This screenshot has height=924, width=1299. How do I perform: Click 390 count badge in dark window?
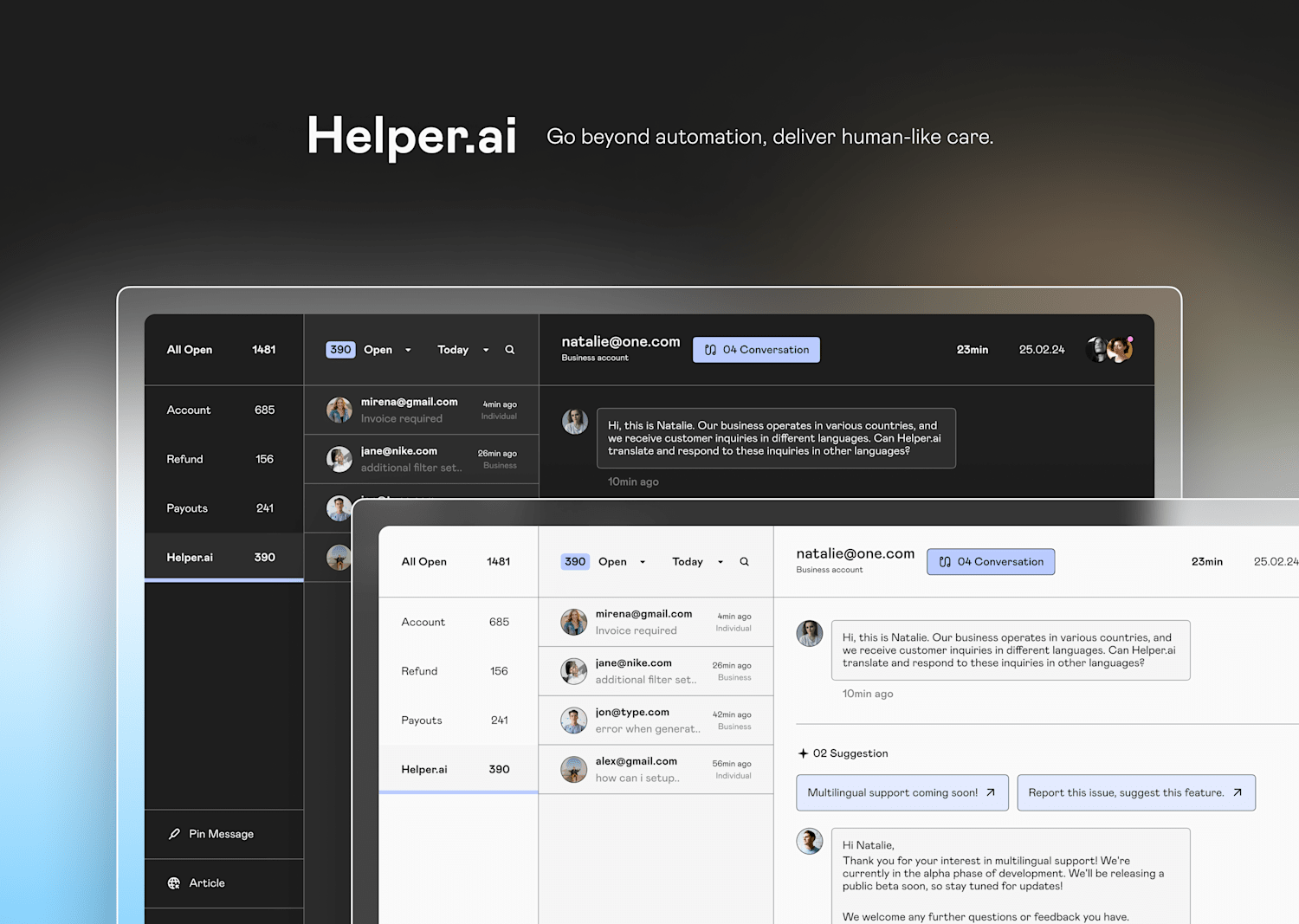(340, 350)
